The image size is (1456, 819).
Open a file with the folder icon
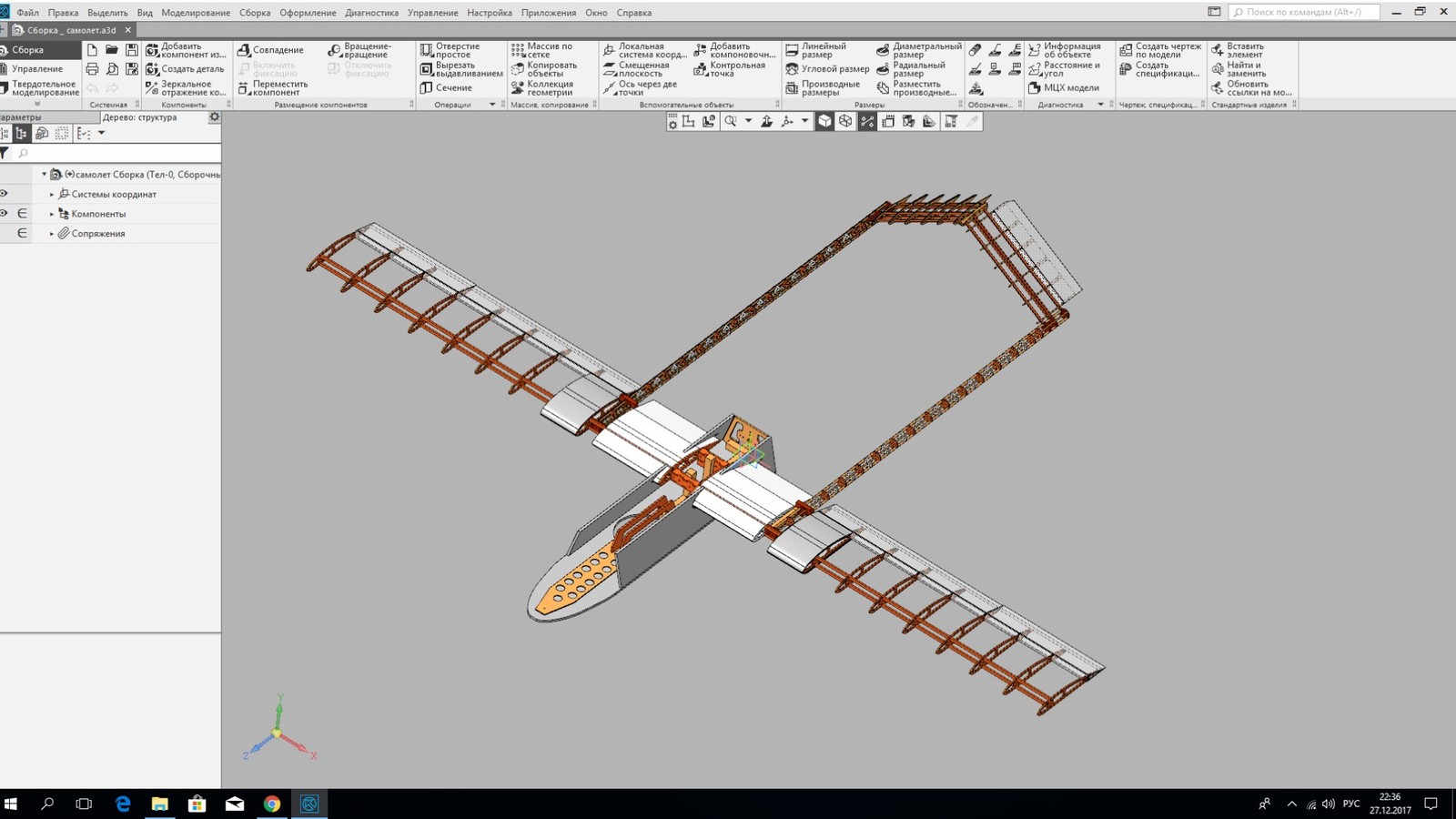(x=112, y=50)
